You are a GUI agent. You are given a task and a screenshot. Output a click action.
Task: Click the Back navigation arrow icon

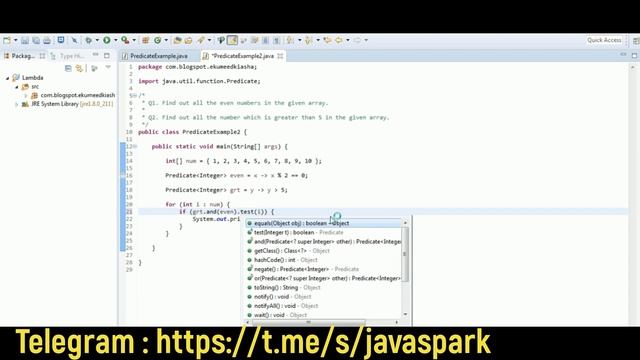pyautogui.click(x=339, y=40)
